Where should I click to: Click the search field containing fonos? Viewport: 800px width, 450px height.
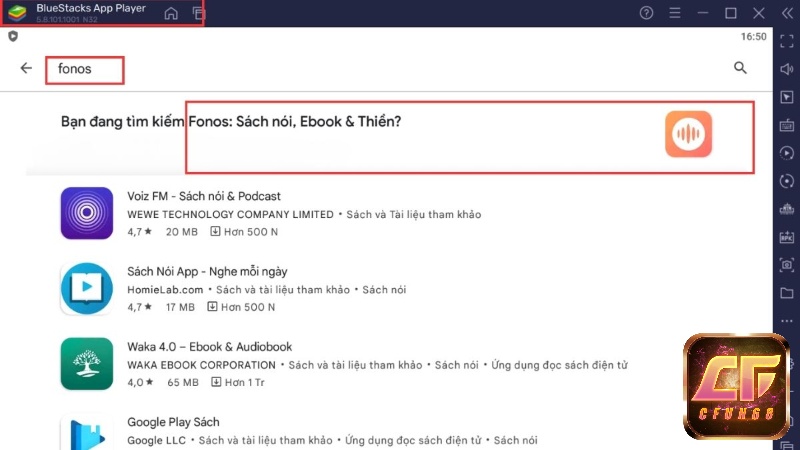click(85, 70)
